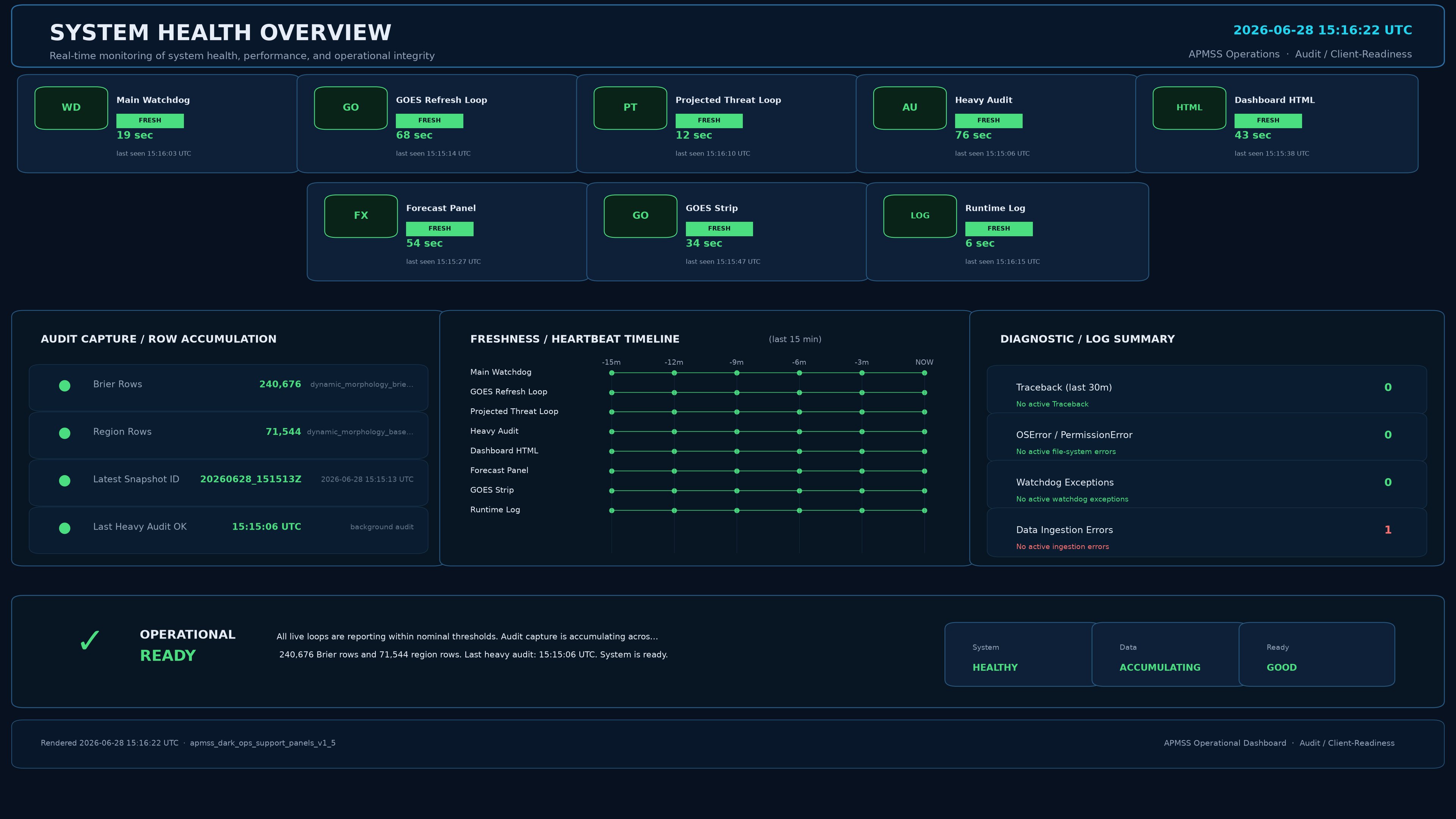Viewport: 1456px width, 819px height.
Task: Click the HTML Dashboard icon
Action: click(1189, 108)
